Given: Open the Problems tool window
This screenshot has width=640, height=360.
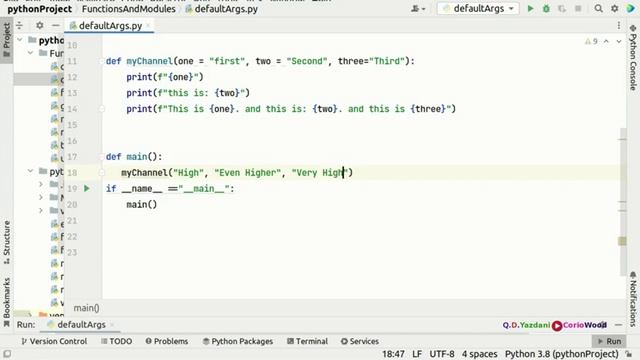Looking at the screenshot, I should point(167,341).
